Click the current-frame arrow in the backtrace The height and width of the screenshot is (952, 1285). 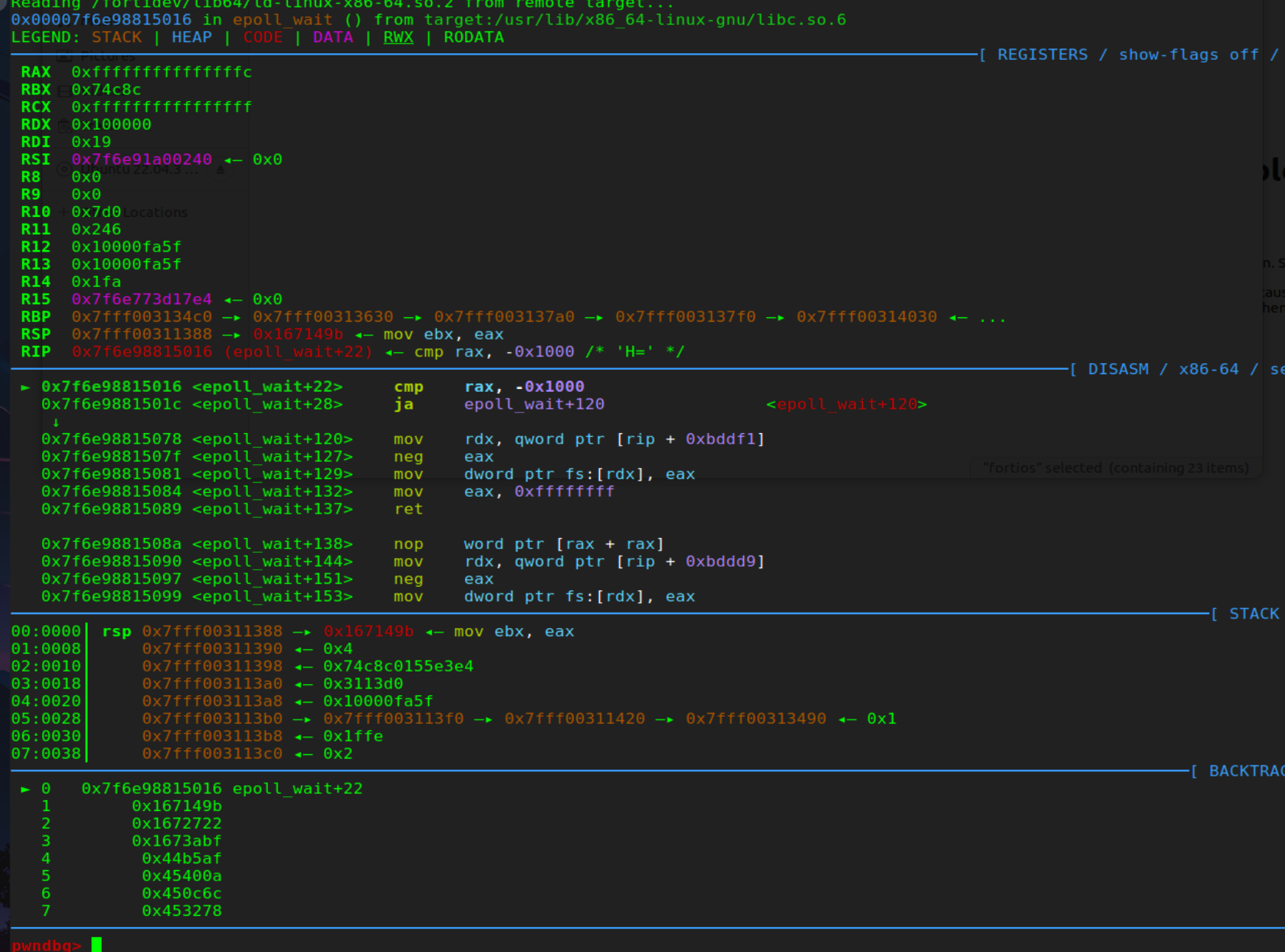pos(26,789)
